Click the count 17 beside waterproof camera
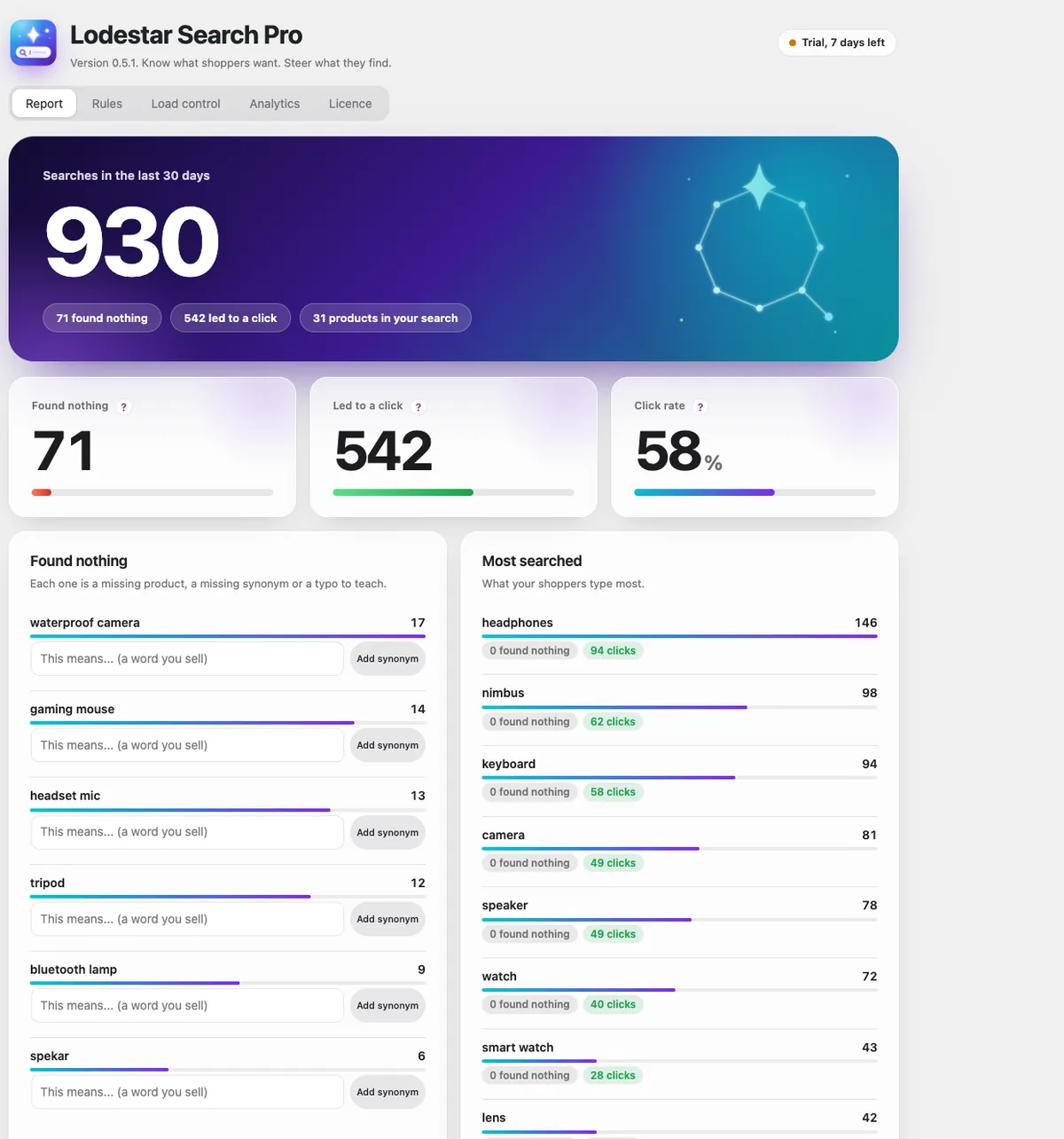Image resolution: width=1064 pixels, height=1139 pixels. (419, 623)
